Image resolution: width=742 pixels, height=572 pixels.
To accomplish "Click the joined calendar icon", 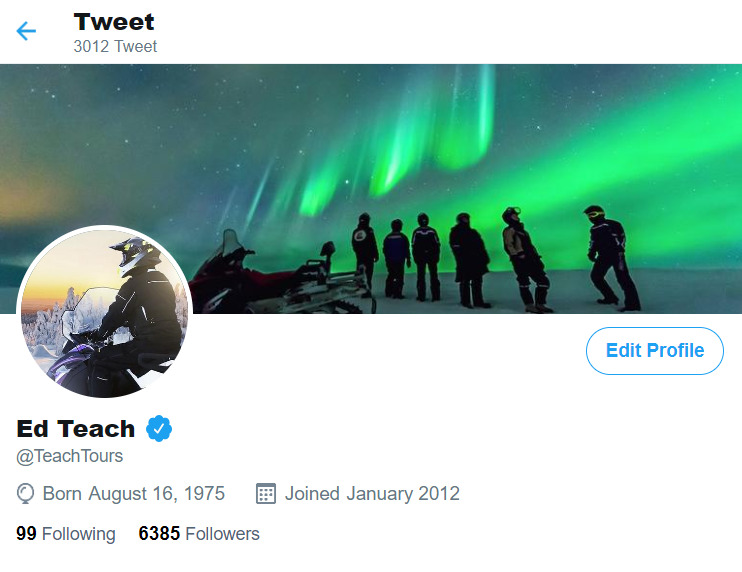I will pos(266,493).
